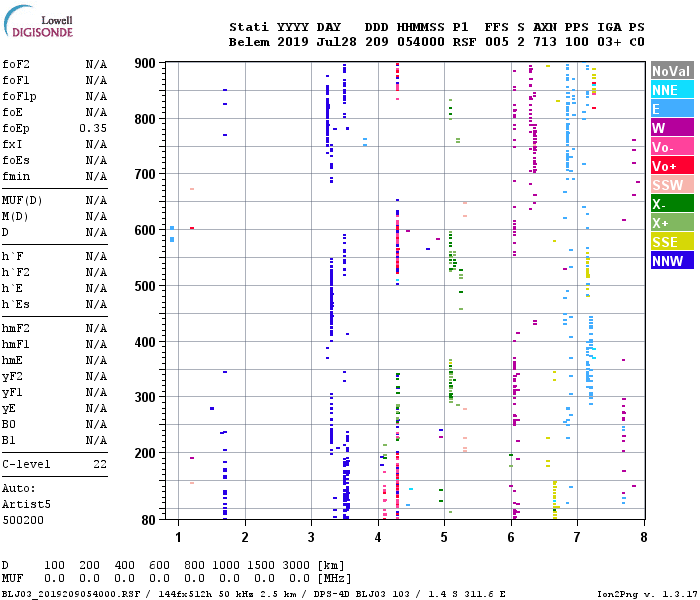Select the X- legend color swatch
Viewport: 700px width, 600px height.
[672, 204]
